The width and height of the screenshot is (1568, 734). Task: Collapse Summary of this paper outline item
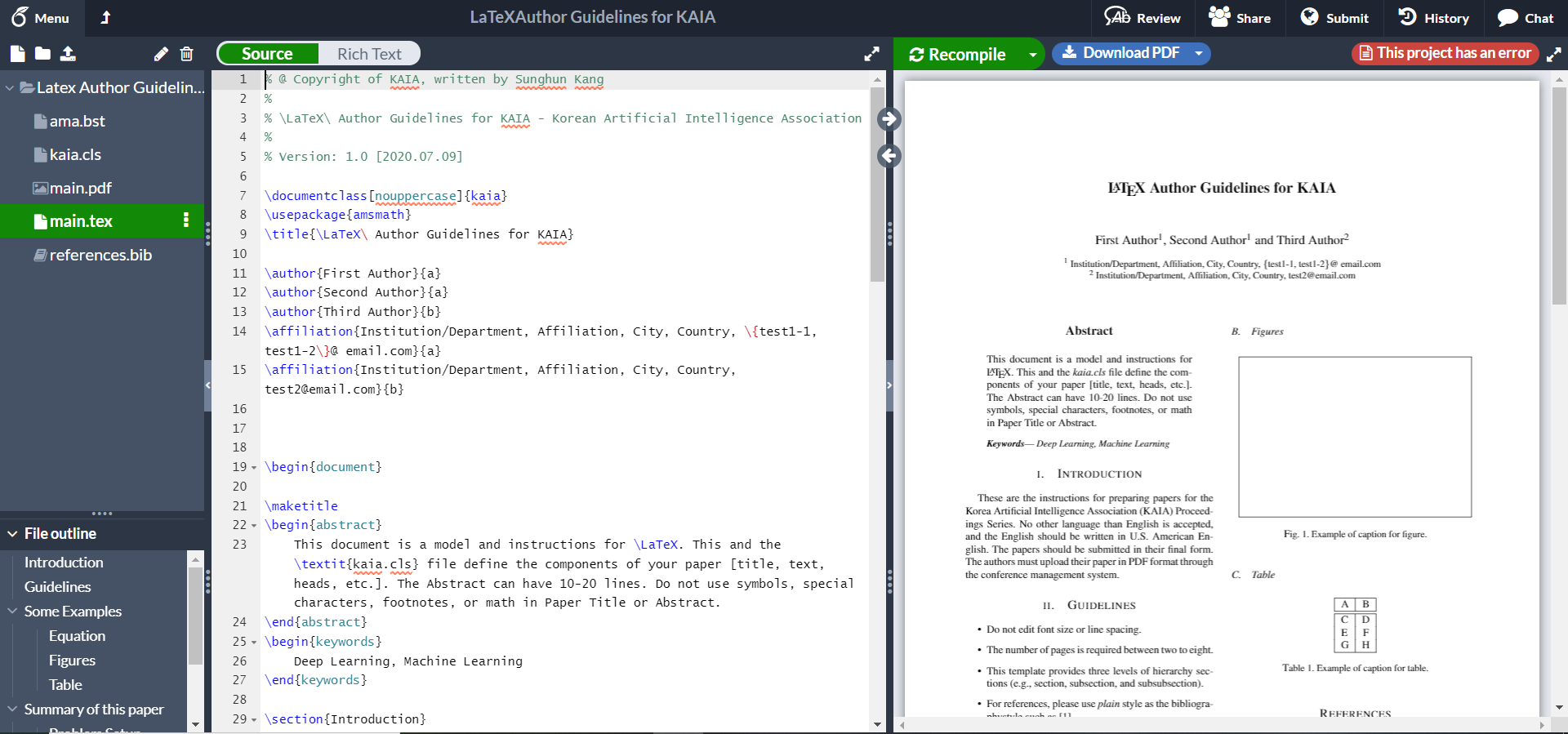coord(12,709)
